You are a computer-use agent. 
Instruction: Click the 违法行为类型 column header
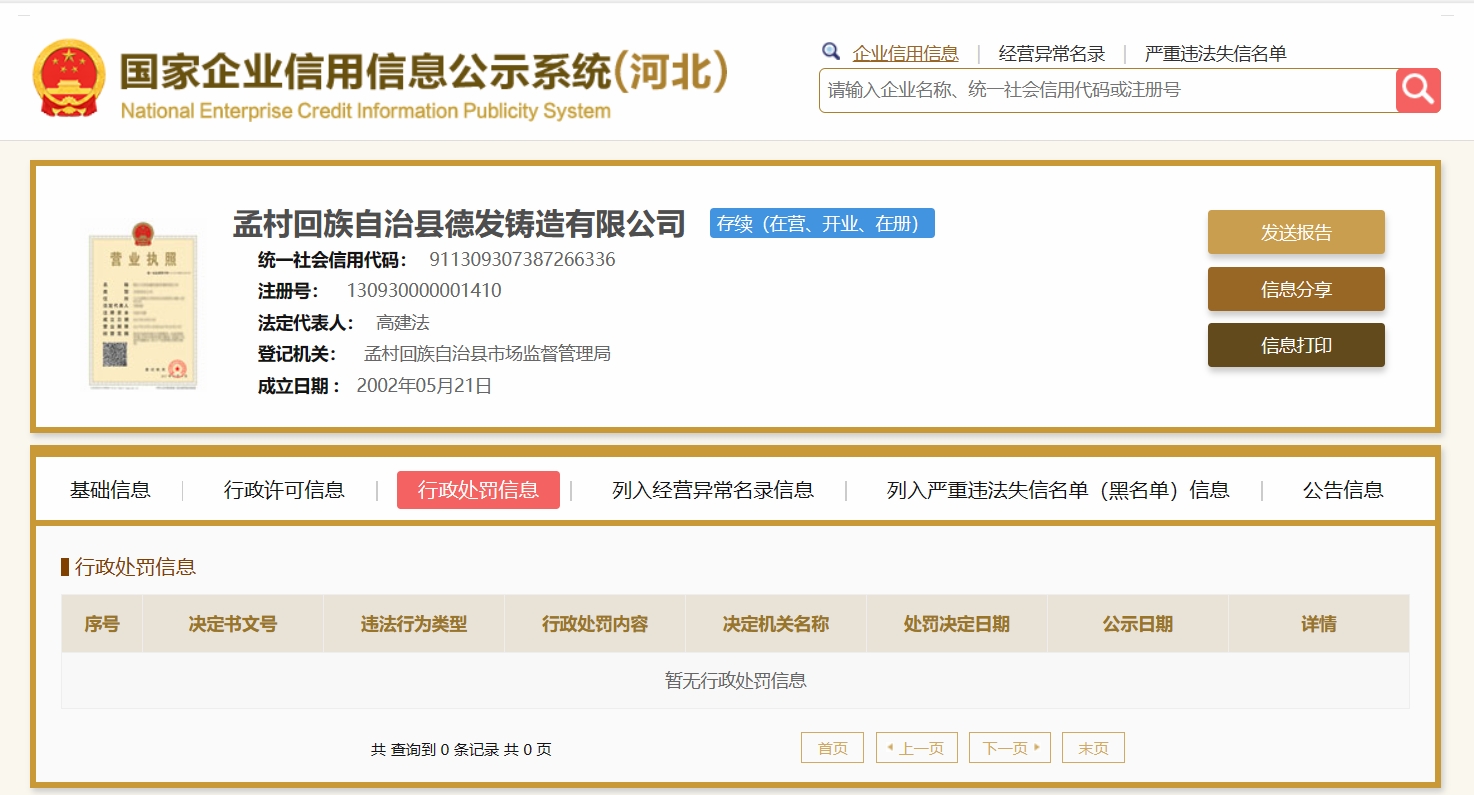tap(414, 624)
